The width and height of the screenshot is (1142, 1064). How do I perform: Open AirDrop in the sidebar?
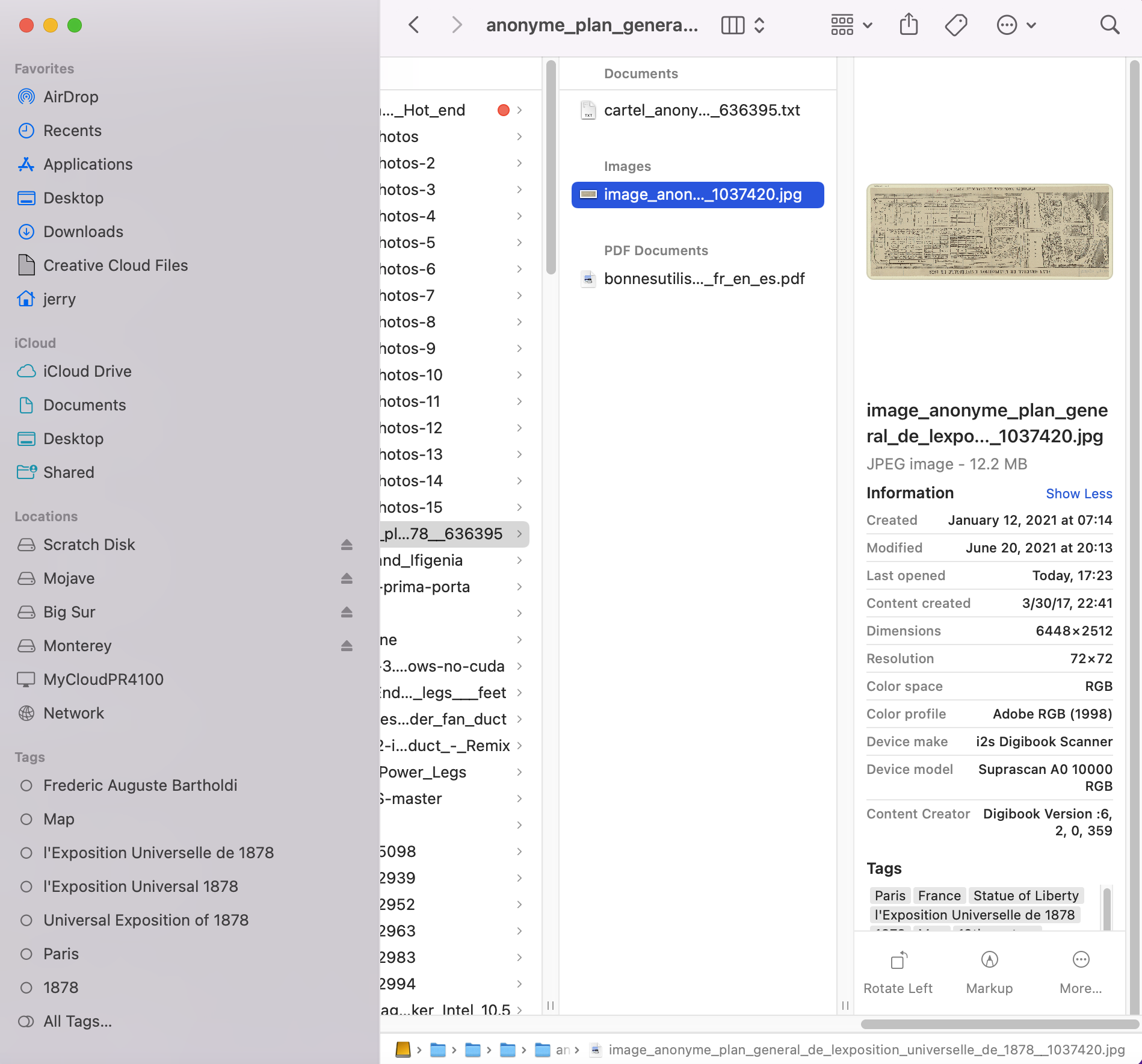(70, 97)
